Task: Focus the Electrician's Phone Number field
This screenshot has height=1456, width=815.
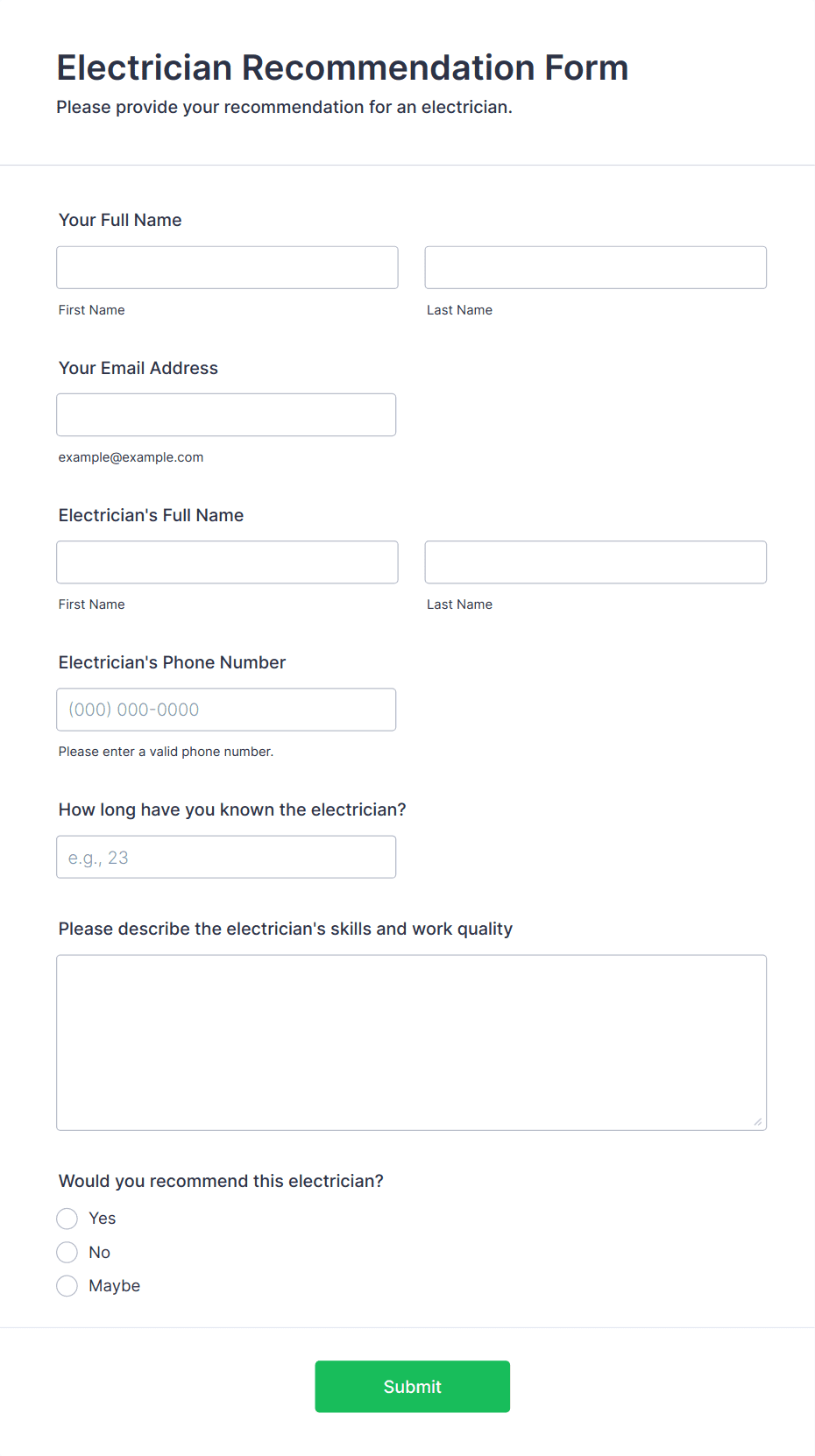Action: (x=226, y=709)
